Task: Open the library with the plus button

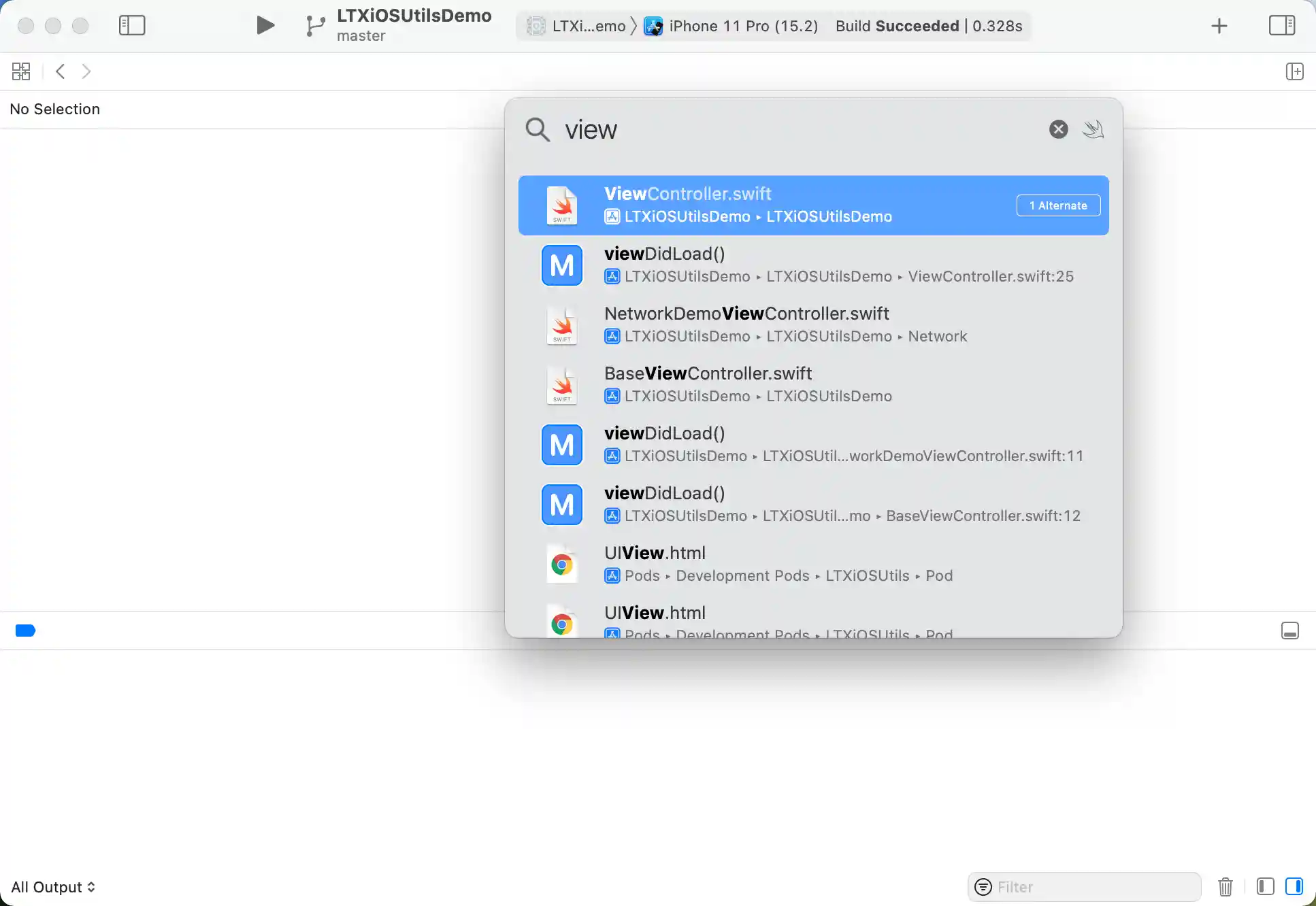Action: [1219, 27]
